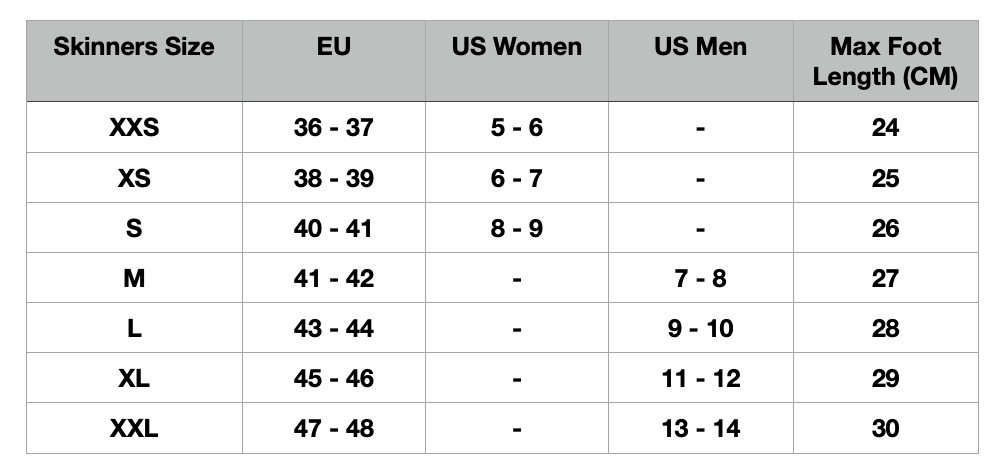Viewport: 1000px width, 468px height.
Task: Click the EU 36 - 37 cell
Action: tap(334, 128)
